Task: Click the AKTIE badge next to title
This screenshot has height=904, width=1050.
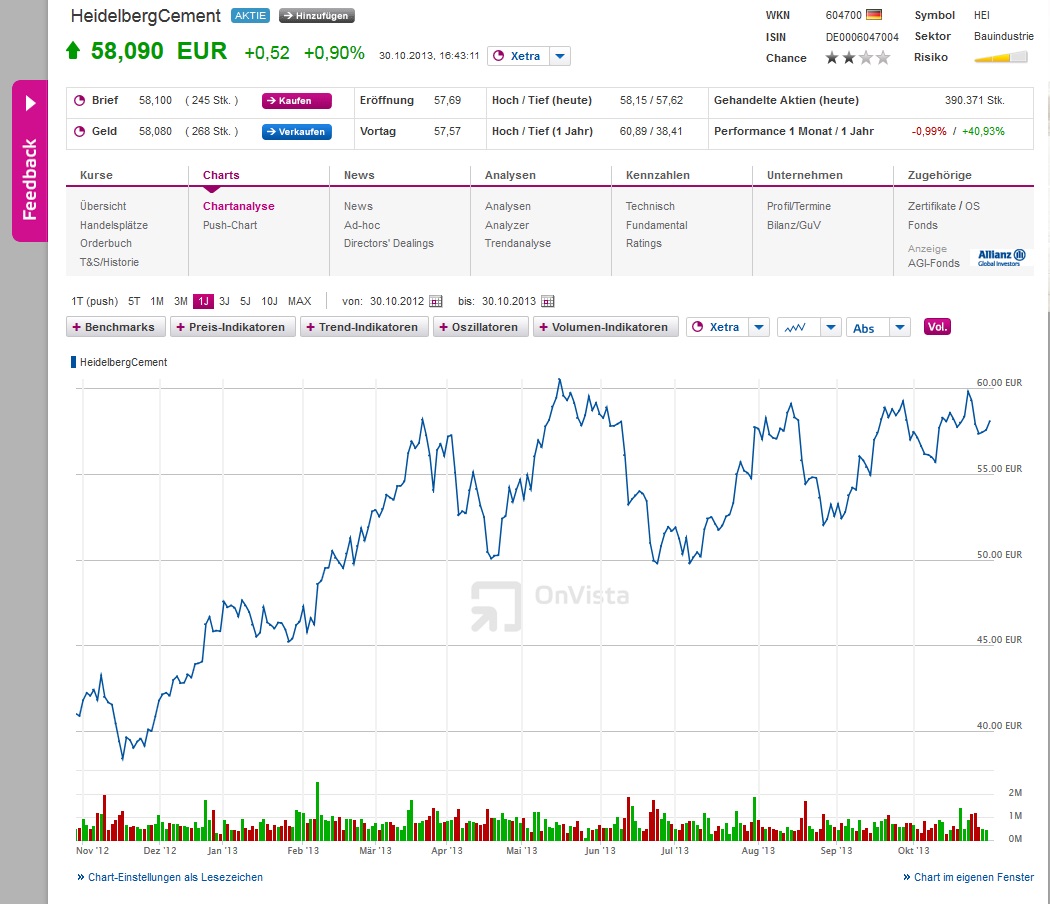Action: point(250,15)
